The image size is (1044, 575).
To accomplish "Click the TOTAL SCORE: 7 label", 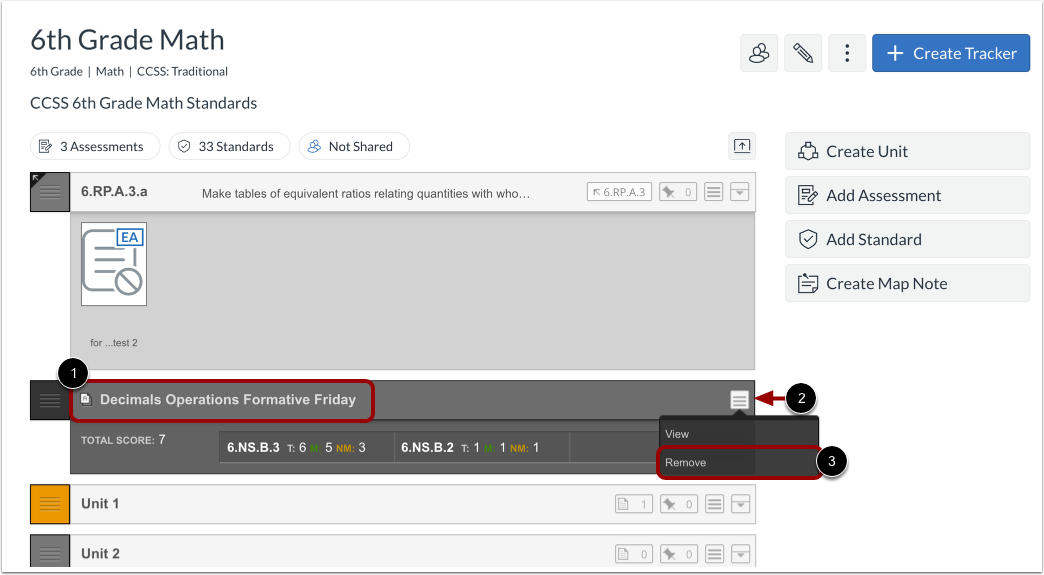I will pyautogui.click(x=123, y=440).
